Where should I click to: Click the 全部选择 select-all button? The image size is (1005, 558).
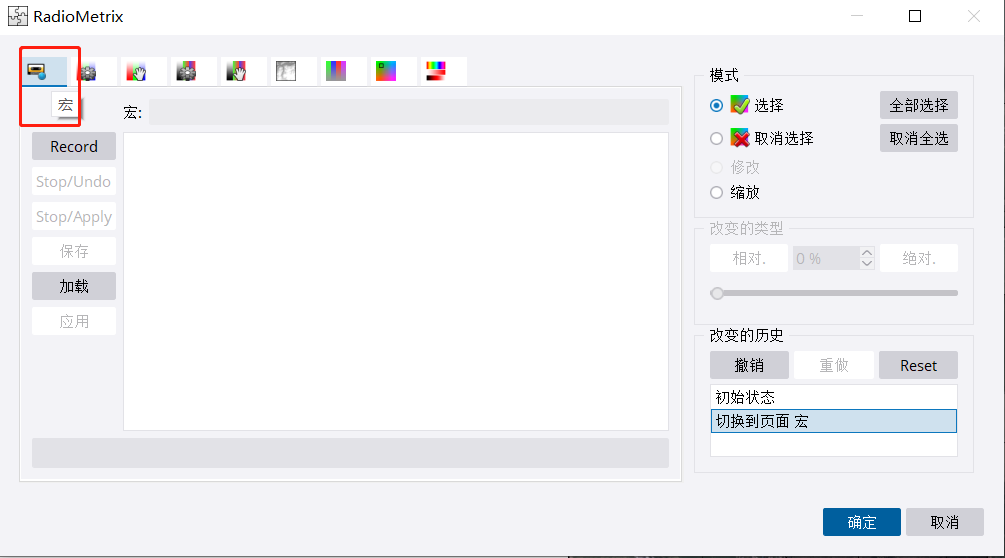tap(918, 106)
